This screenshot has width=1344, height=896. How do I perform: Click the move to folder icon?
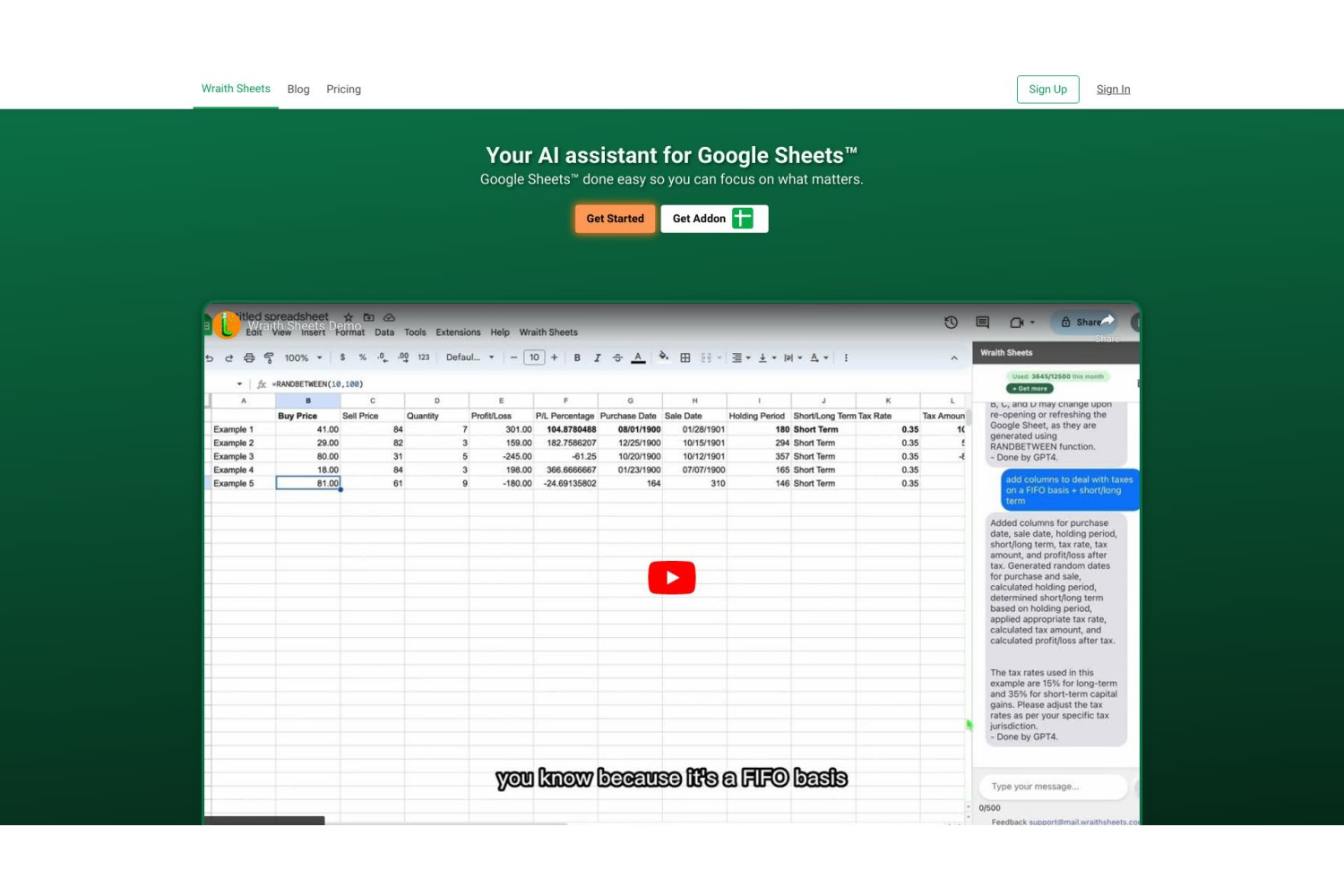[368, 317]
